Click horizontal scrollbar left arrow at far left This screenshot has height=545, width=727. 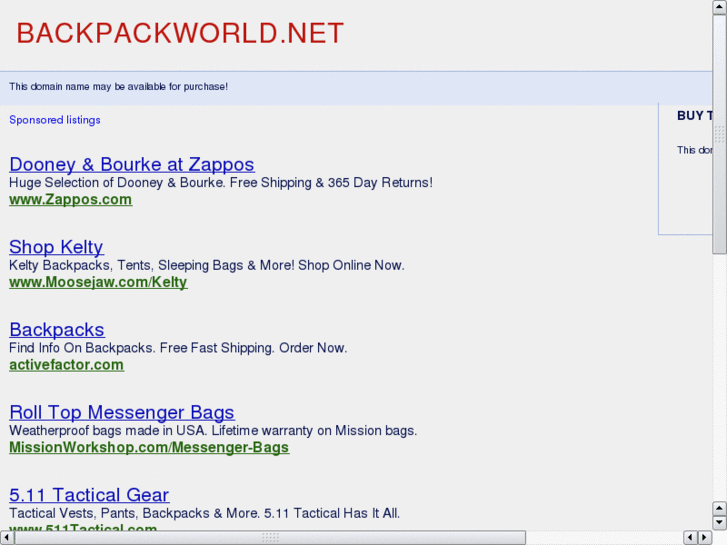[x=7, y=538]
